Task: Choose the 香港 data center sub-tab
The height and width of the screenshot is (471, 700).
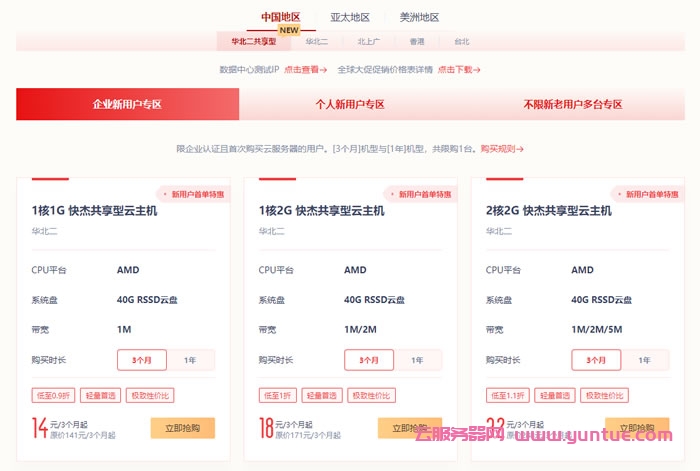Action: pos(416,42)
